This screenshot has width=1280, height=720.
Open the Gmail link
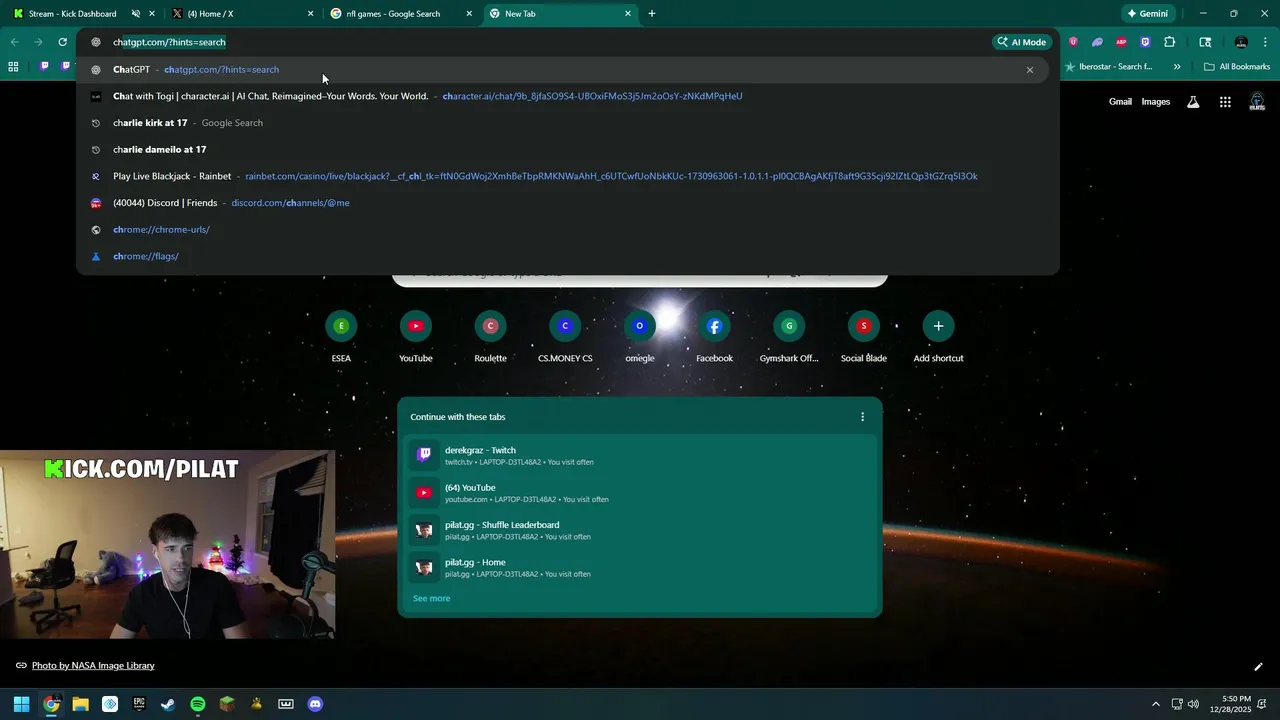[x=1120, y=102]
